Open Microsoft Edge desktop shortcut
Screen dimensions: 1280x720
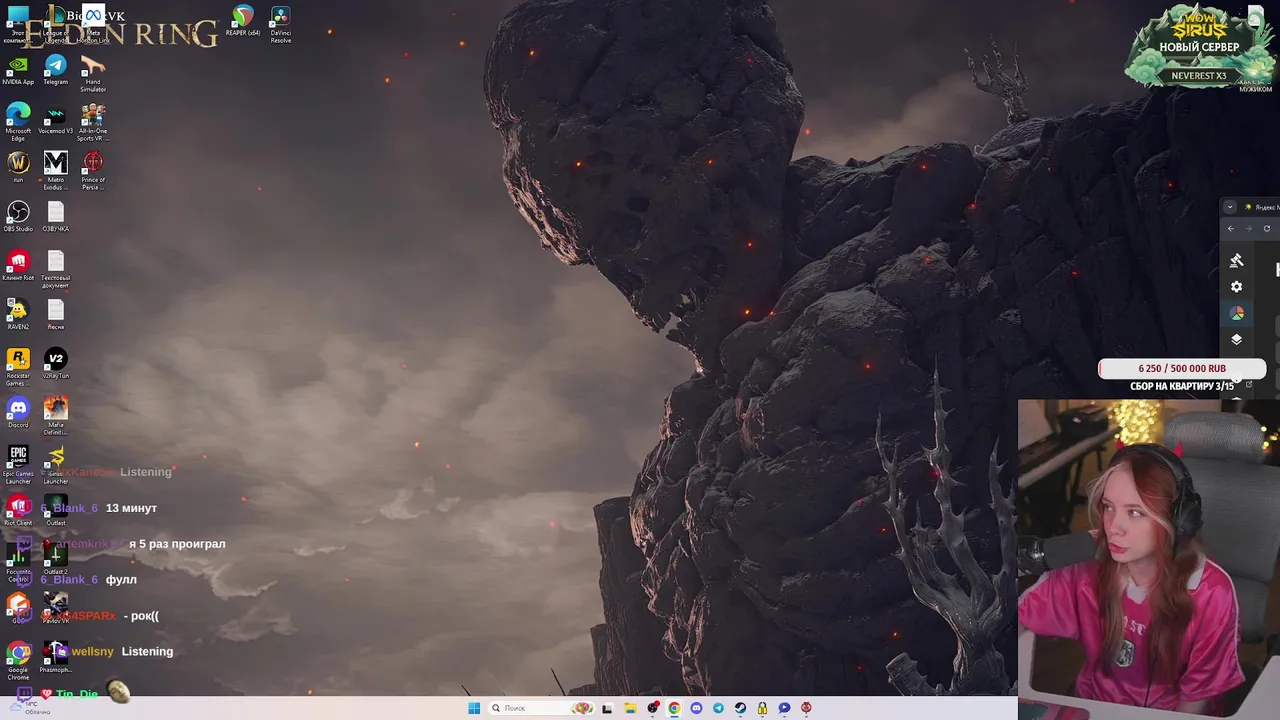pos(18,122)
